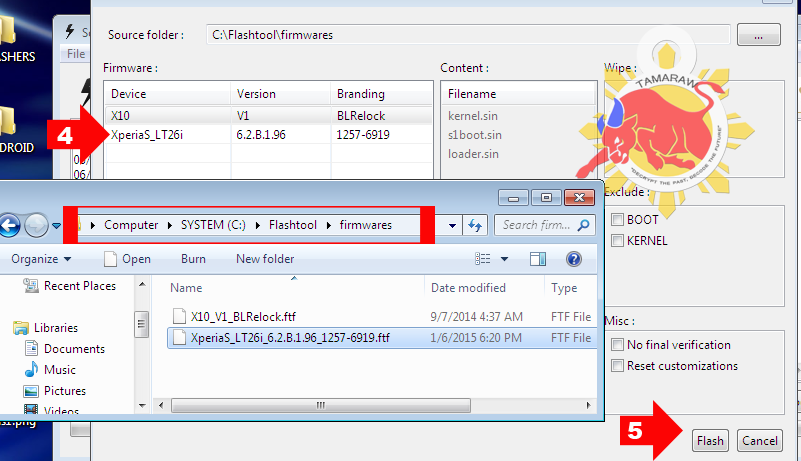The width and height of the screenshot is (801, 461).
Task: Maximize the Explorer window
Action: click(547, 198)
